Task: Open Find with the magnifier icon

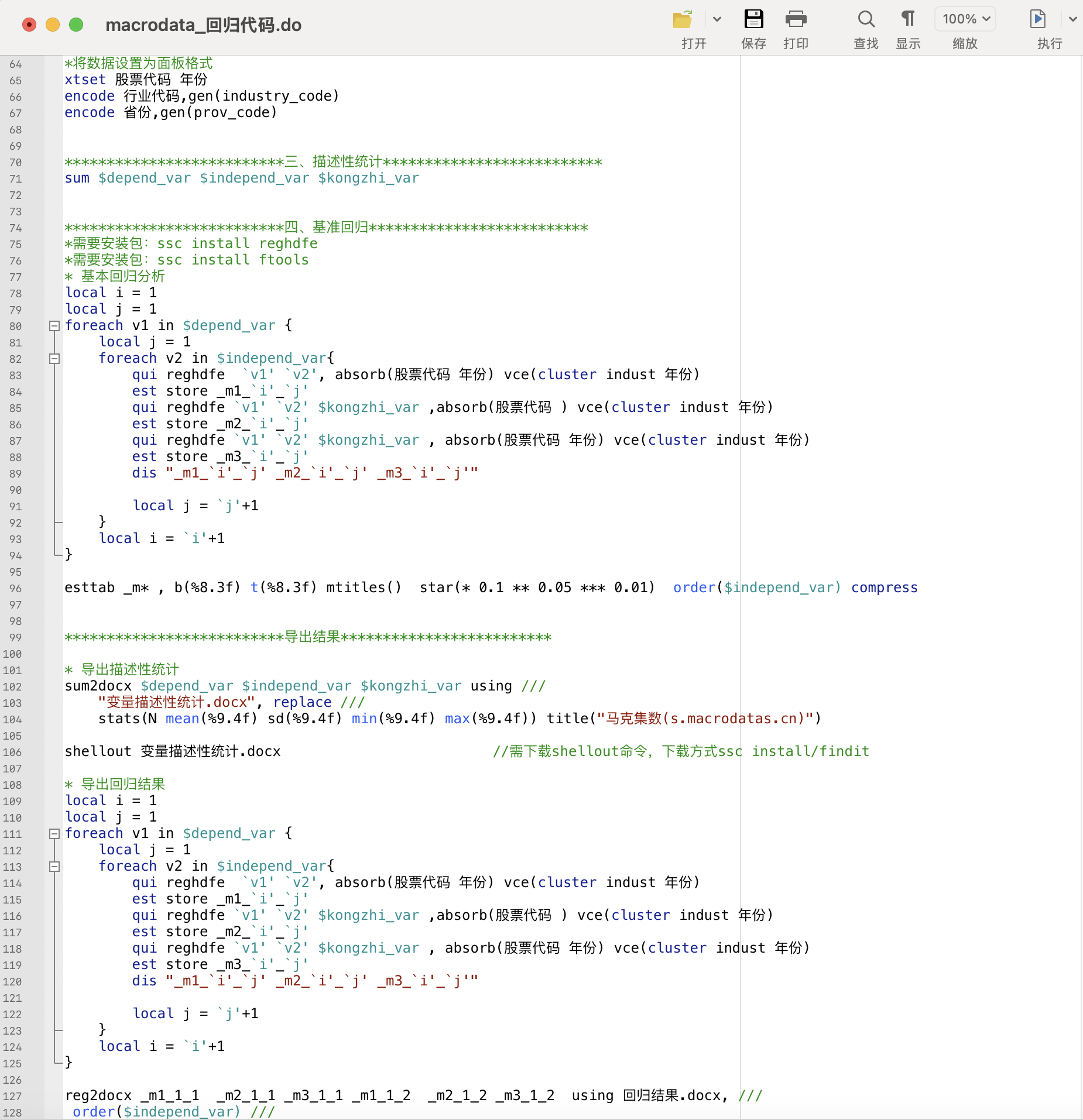Action: pos(866,19)
